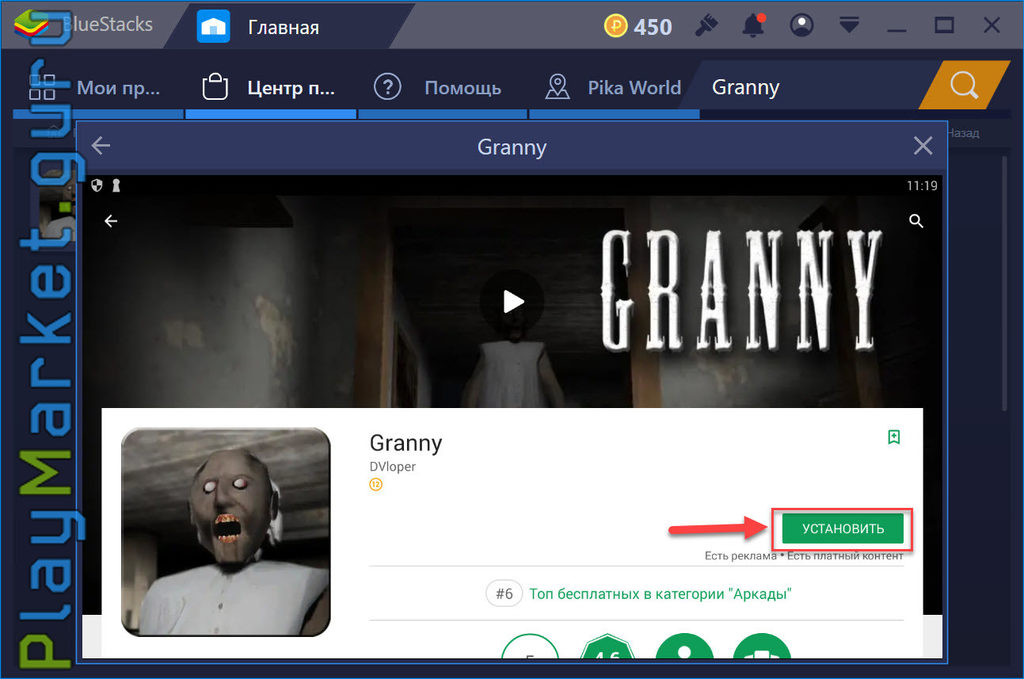1024x679 pixels.
Task: Click the BlueStacks coin balance 450
Action: coord(637,27)
